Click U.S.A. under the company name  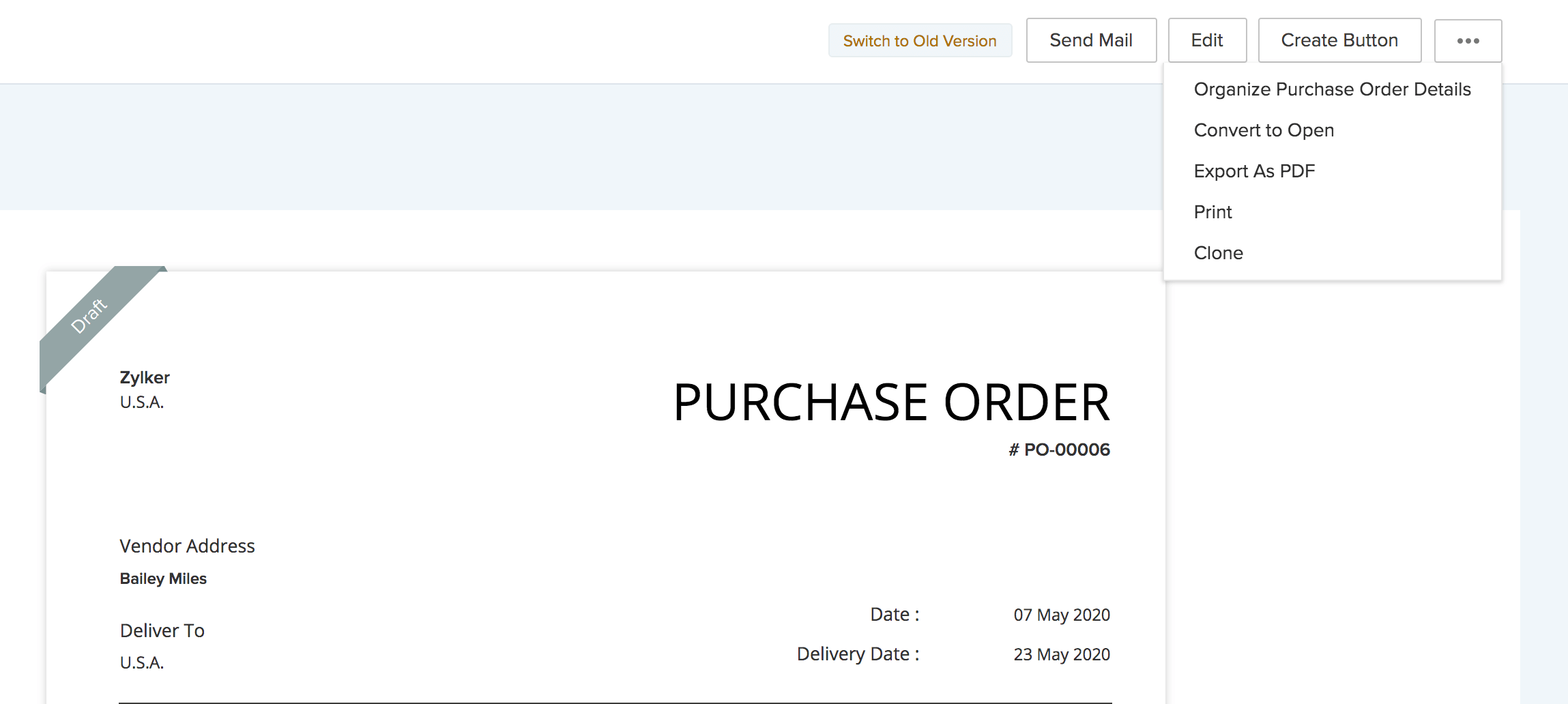[141, 403]
